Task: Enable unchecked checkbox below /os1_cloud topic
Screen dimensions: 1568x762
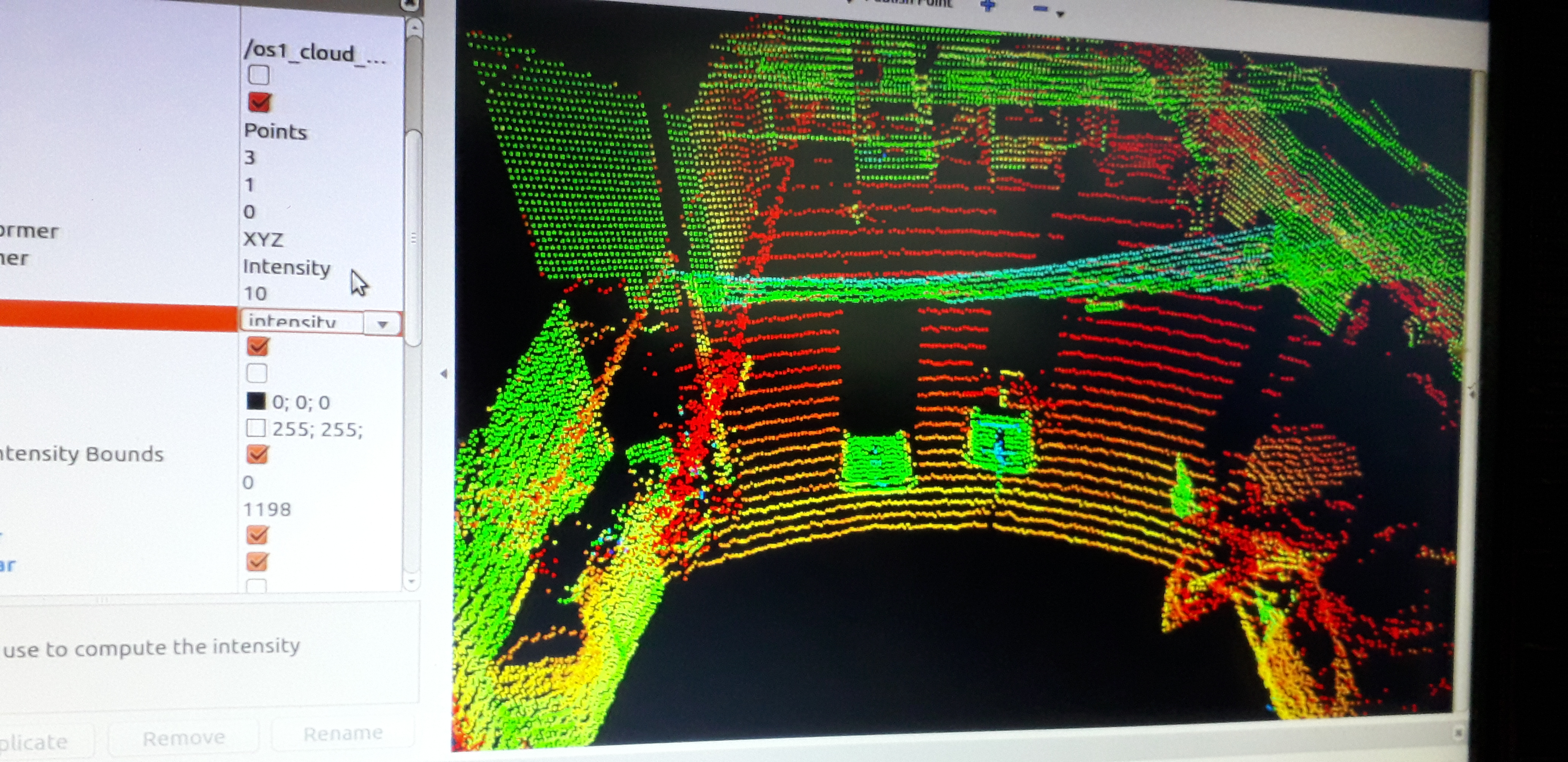Action: click(x=259, y=75)
